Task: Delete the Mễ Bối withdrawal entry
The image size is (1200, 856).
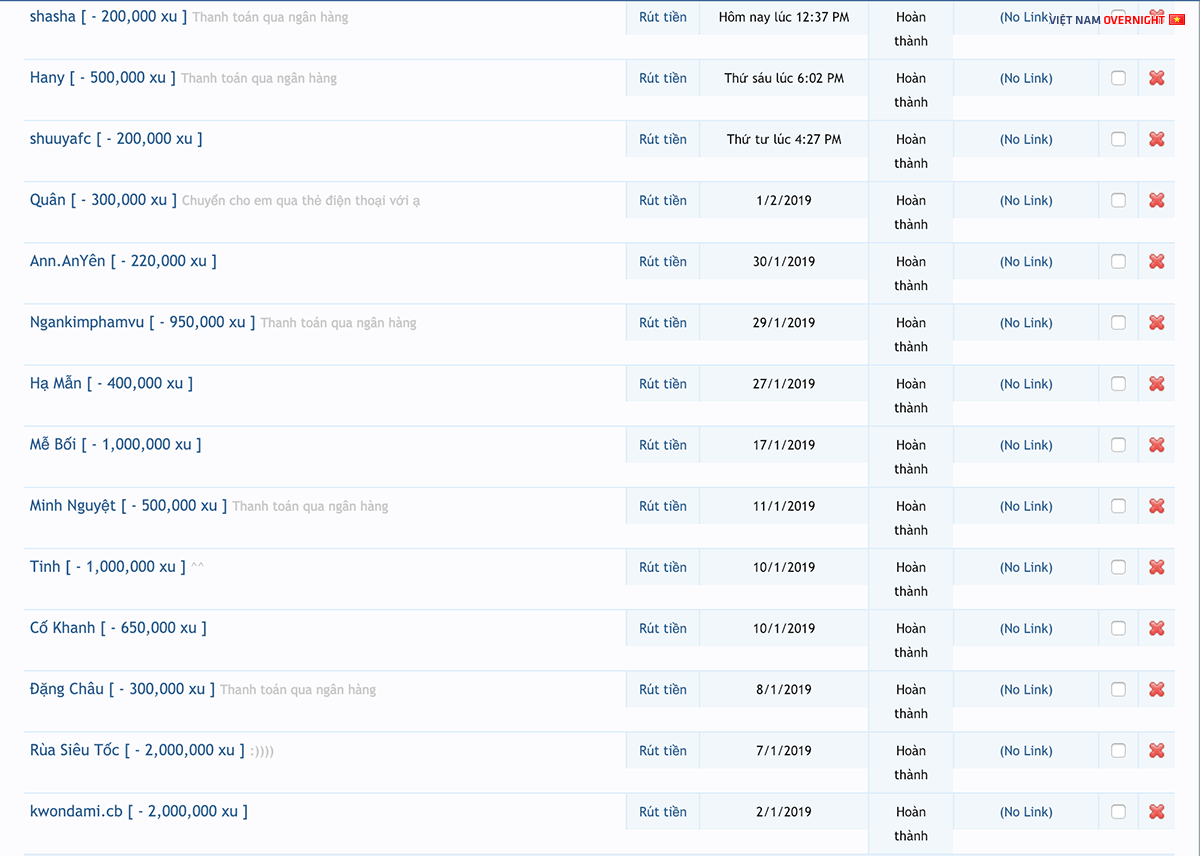Action: 1157,445
